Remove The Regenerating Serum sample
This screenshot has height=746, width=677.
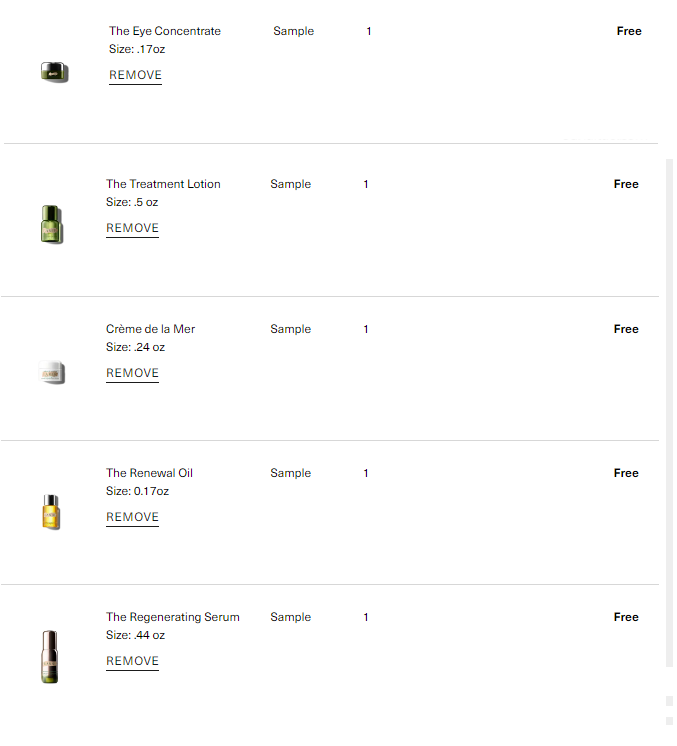pyautogui.click(x=132, y=661)
